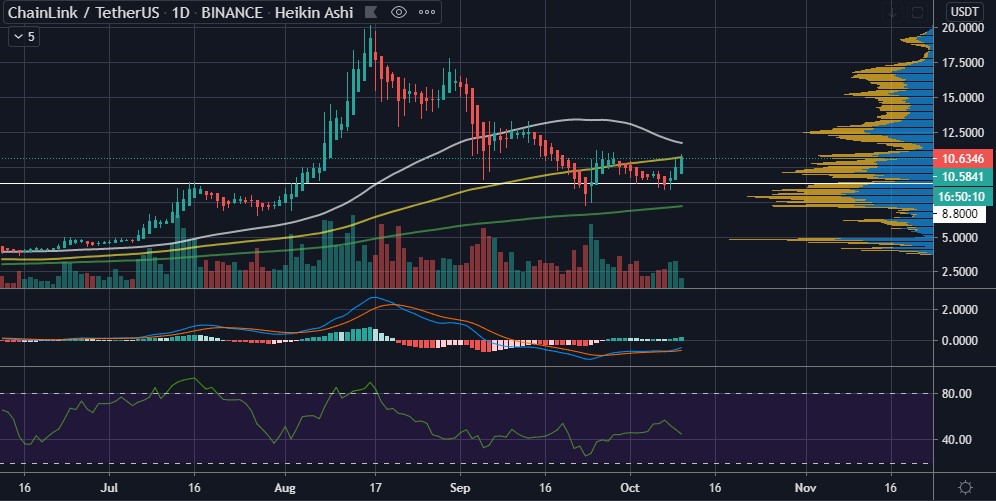Open chart settings gear icon
The height and width of the screenshot is (501, 996).
click(x=966, y=488)
